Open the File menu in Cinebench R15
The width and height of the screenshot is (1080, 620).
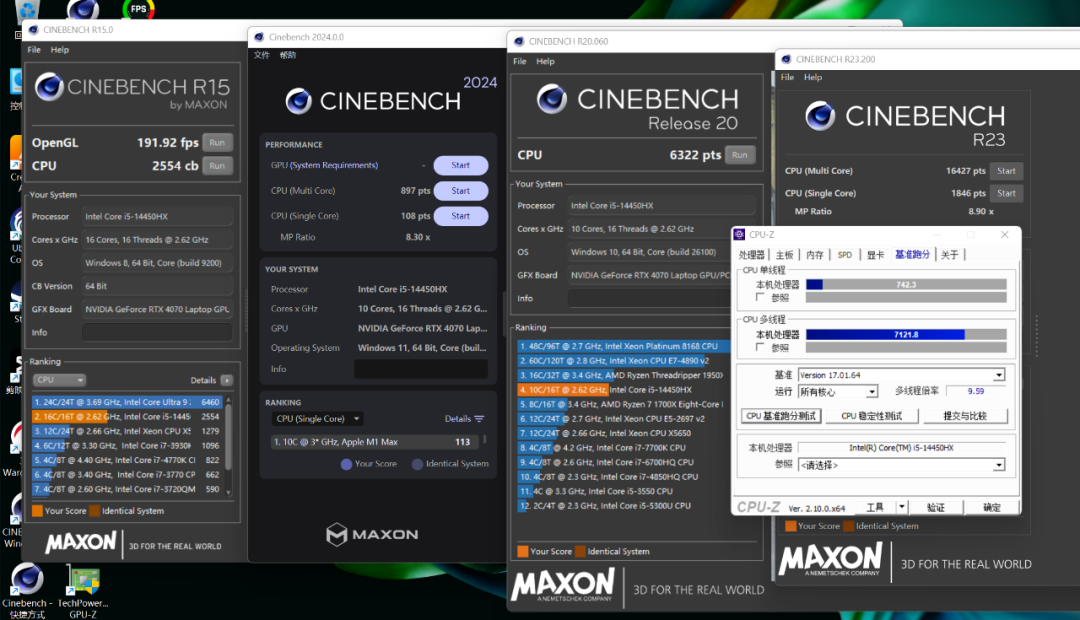coord(34,50)
